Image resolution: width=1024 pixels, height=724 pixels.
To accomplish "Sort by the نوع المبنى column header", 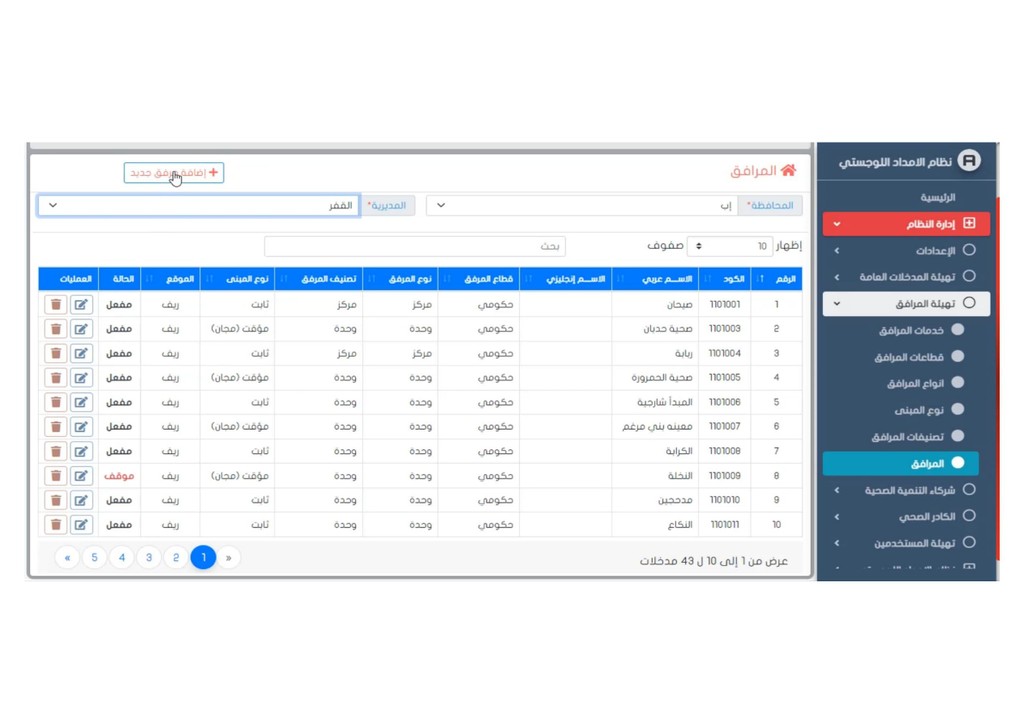I will pyautogui.click(x=237, y=279).
